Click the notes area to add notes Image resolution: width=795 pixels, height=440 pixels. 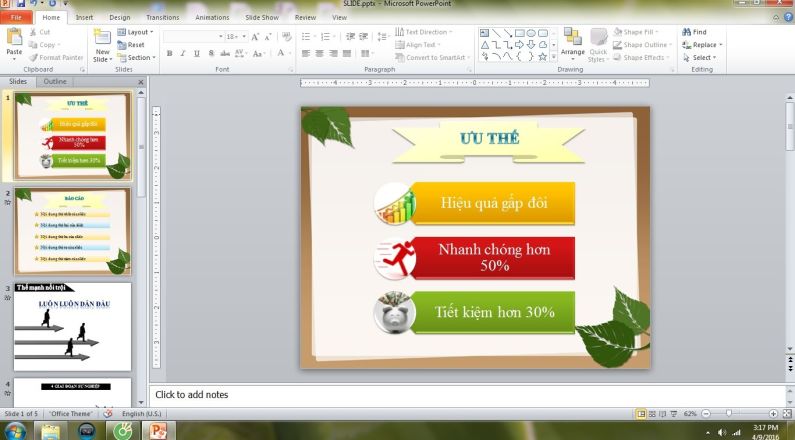tap(467, 394)
